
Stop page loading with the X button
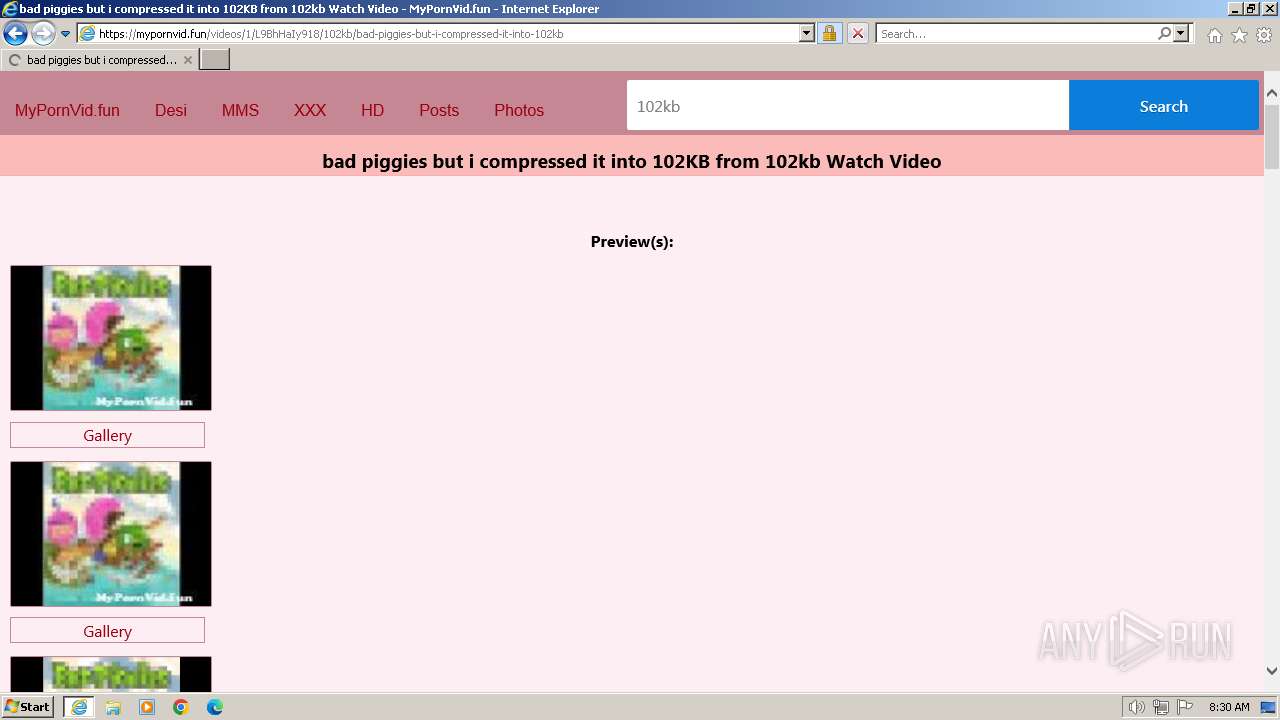[x=857, y=34]
